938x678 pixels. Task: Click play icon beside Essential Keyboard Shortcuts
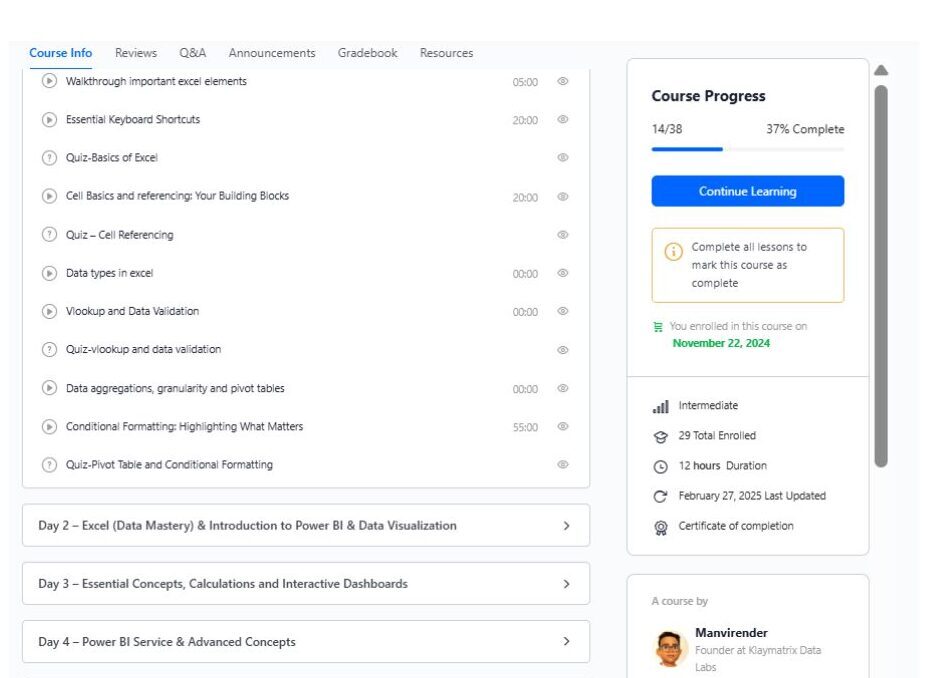point(49,120)
